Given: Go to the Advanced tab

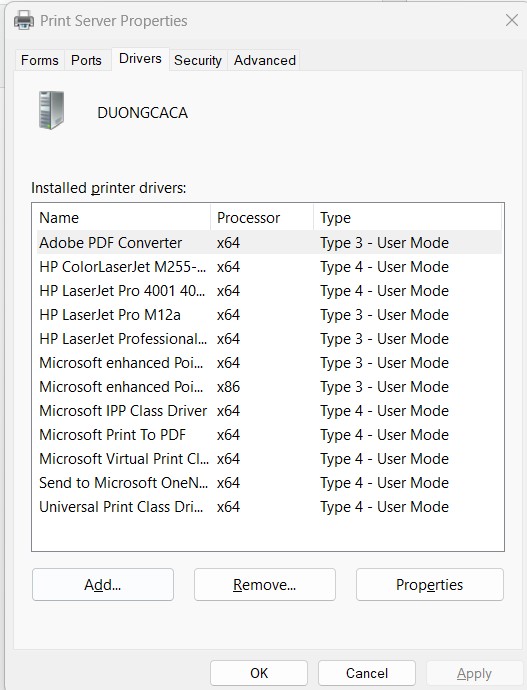Looking at the screenshot, I should pyautogui.click(x=264, y=60).
